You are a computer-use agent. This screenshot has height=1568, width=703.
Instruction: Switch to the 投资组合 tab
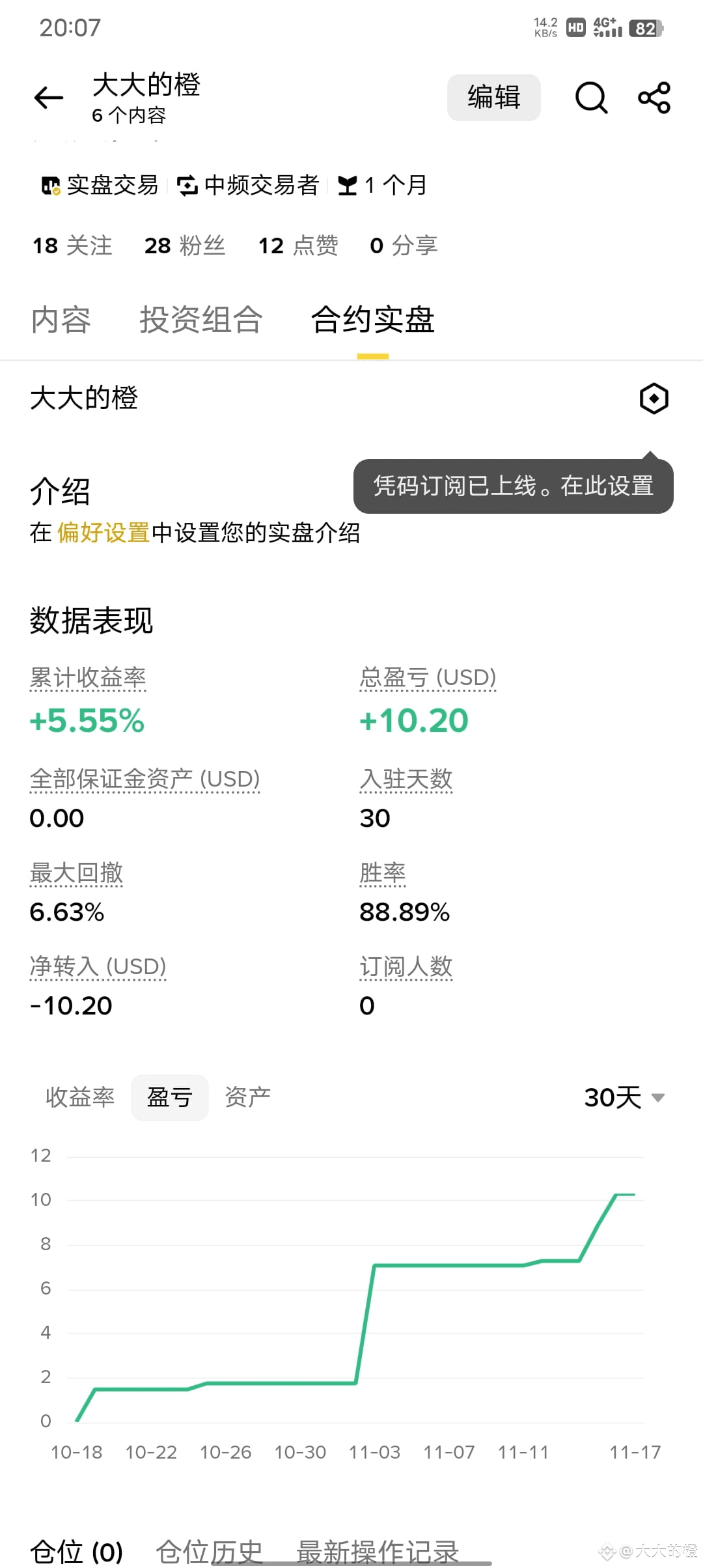[201, 320]
